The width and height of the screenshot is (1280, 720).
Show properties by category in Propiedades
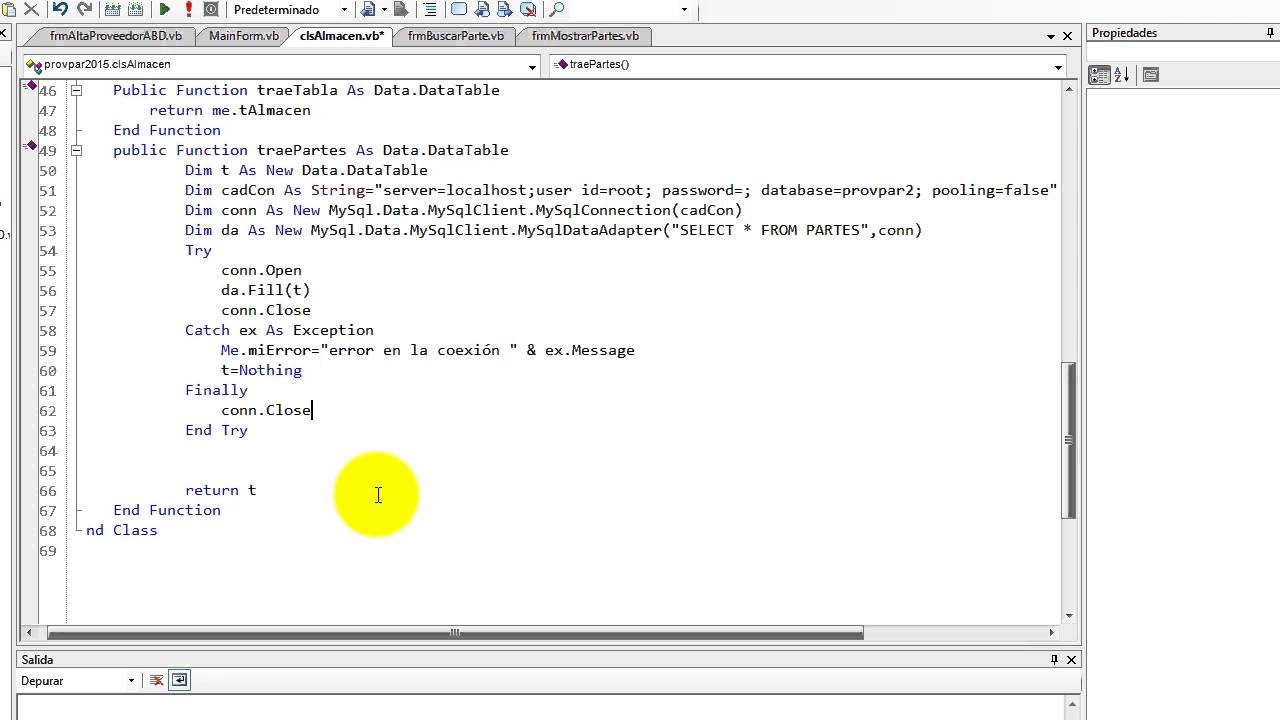click(1100, 75)
